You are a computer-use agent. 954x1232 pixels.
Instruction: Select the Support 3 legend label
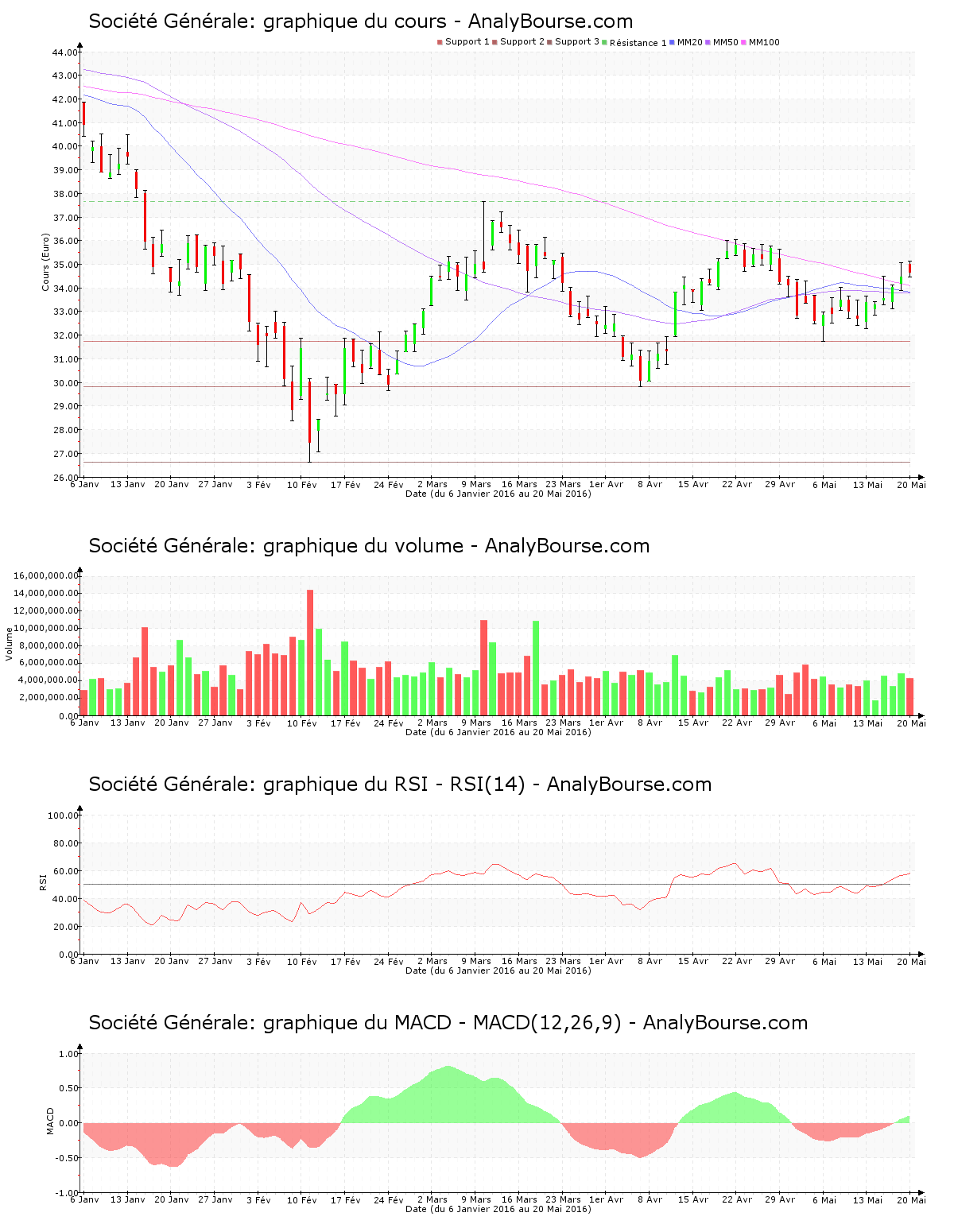[577, 42]
